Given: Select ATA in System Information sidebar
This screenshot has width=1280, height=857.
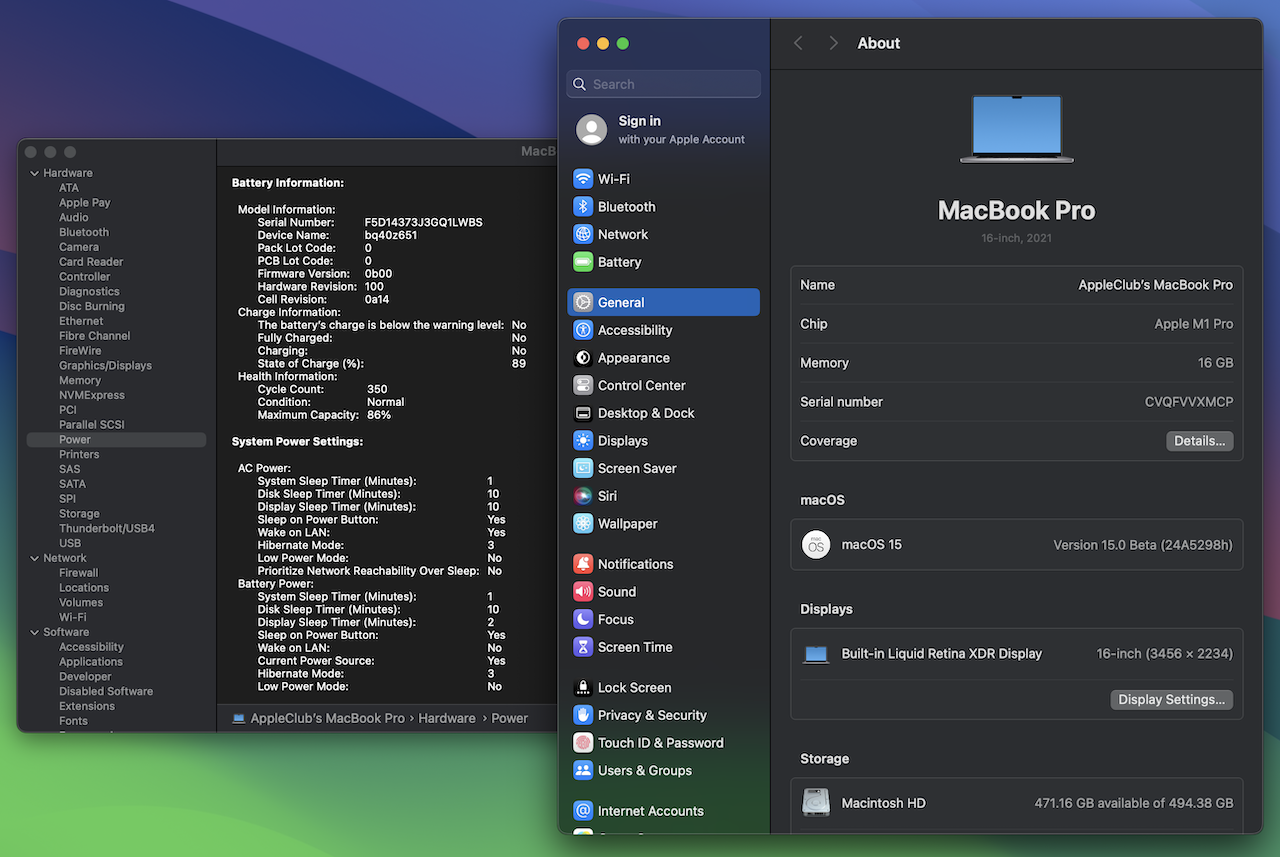Looking at the screenshot, I should [x=69, y=188].
